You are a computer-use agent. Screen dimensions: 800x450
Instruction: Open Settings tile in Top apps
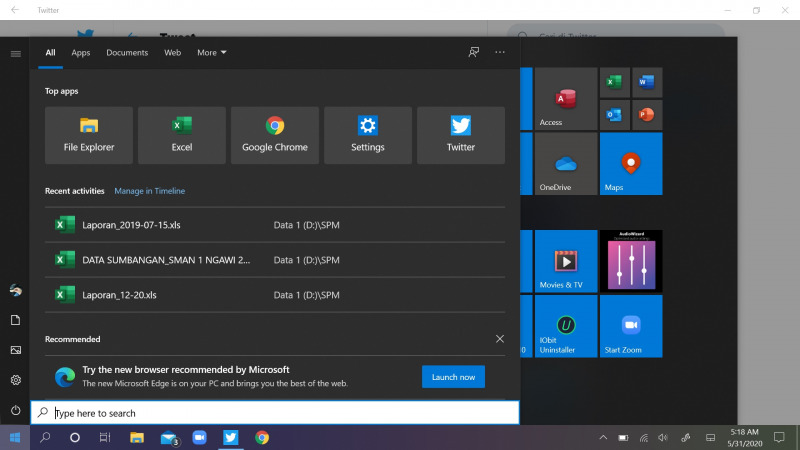[367, 135]
